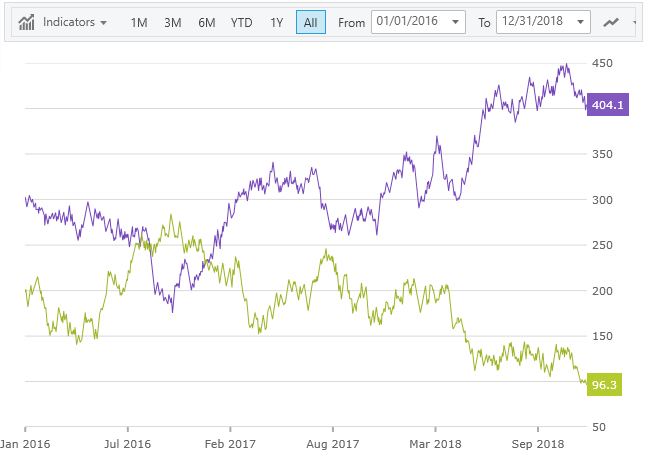
Task: Click the selected All range button
Action: point(310,22)
